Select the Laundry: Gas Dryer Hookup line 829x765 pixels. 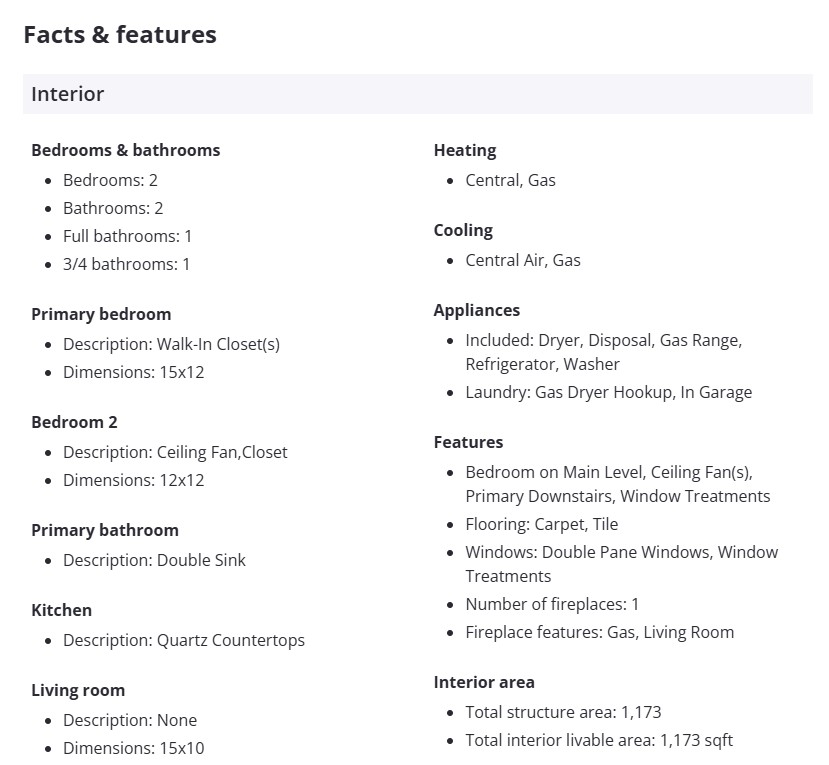click(608, 392)
